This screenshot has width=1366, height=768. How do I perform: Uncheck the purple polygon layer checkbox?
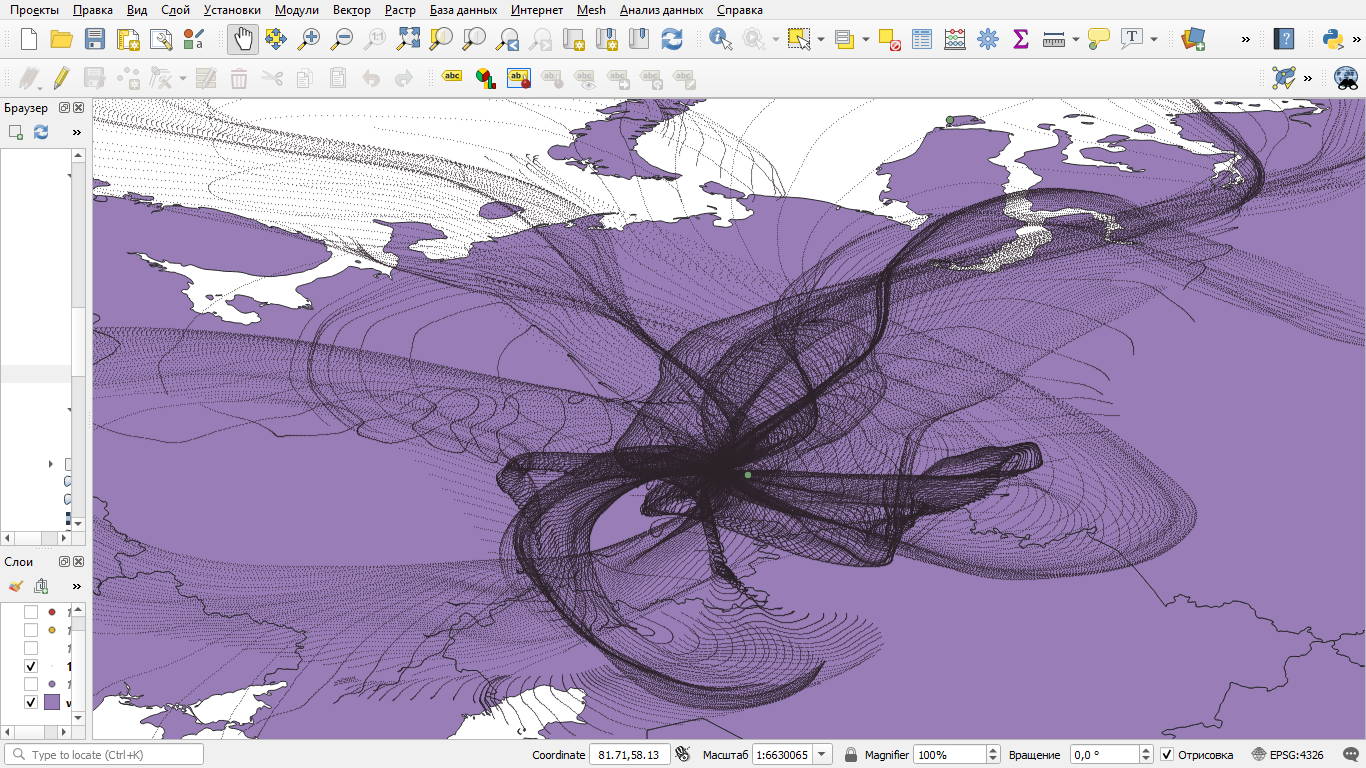31,702
